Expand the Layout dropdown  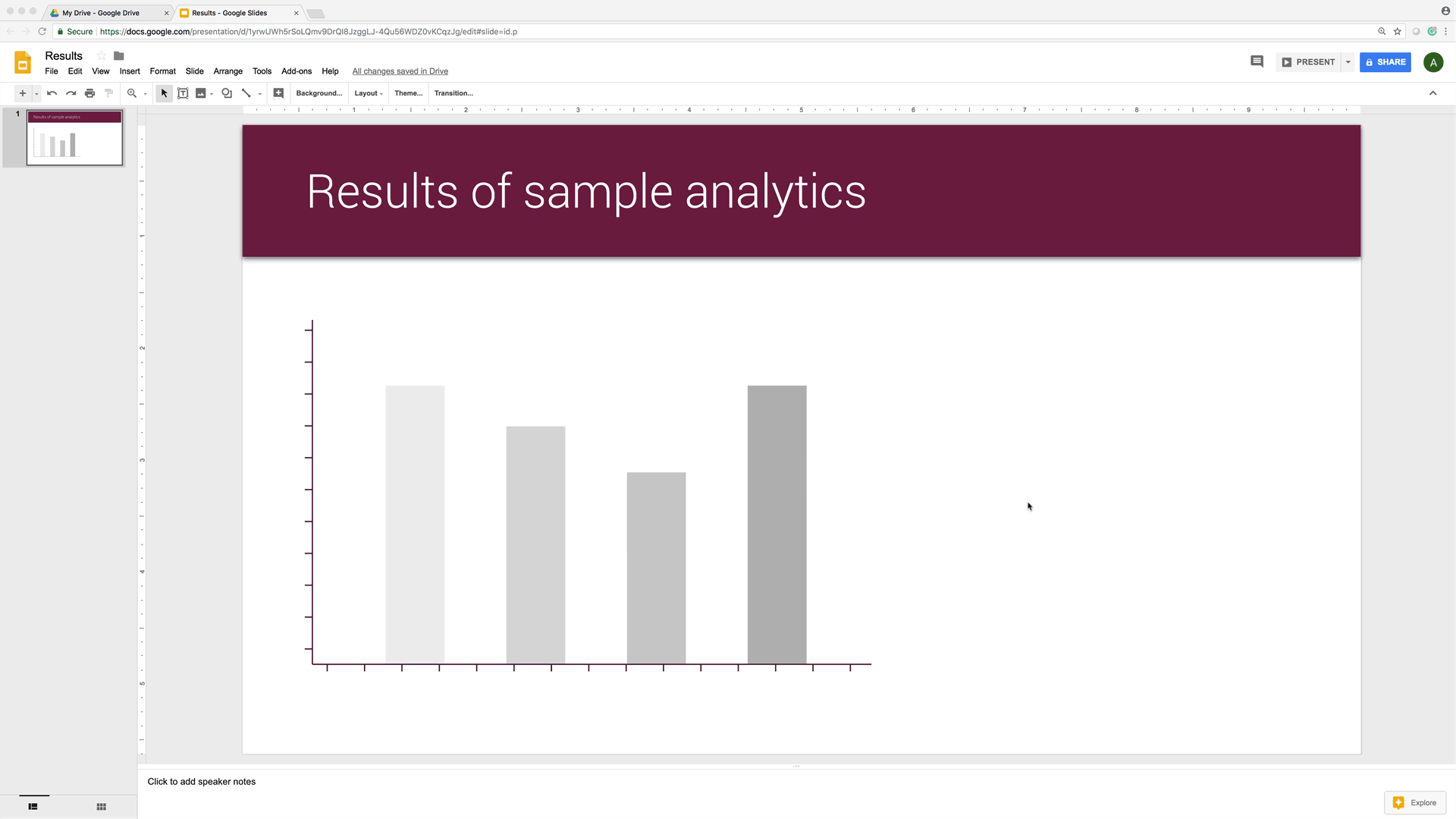[369, 93]
